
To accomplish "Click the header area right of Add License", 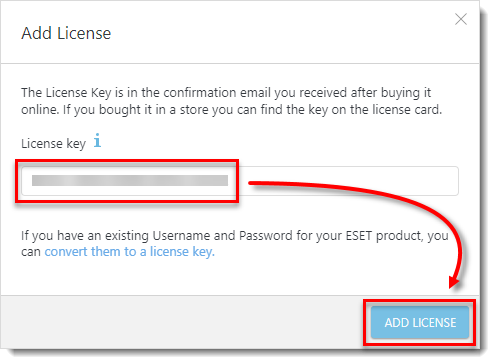I will coord(280,33).
